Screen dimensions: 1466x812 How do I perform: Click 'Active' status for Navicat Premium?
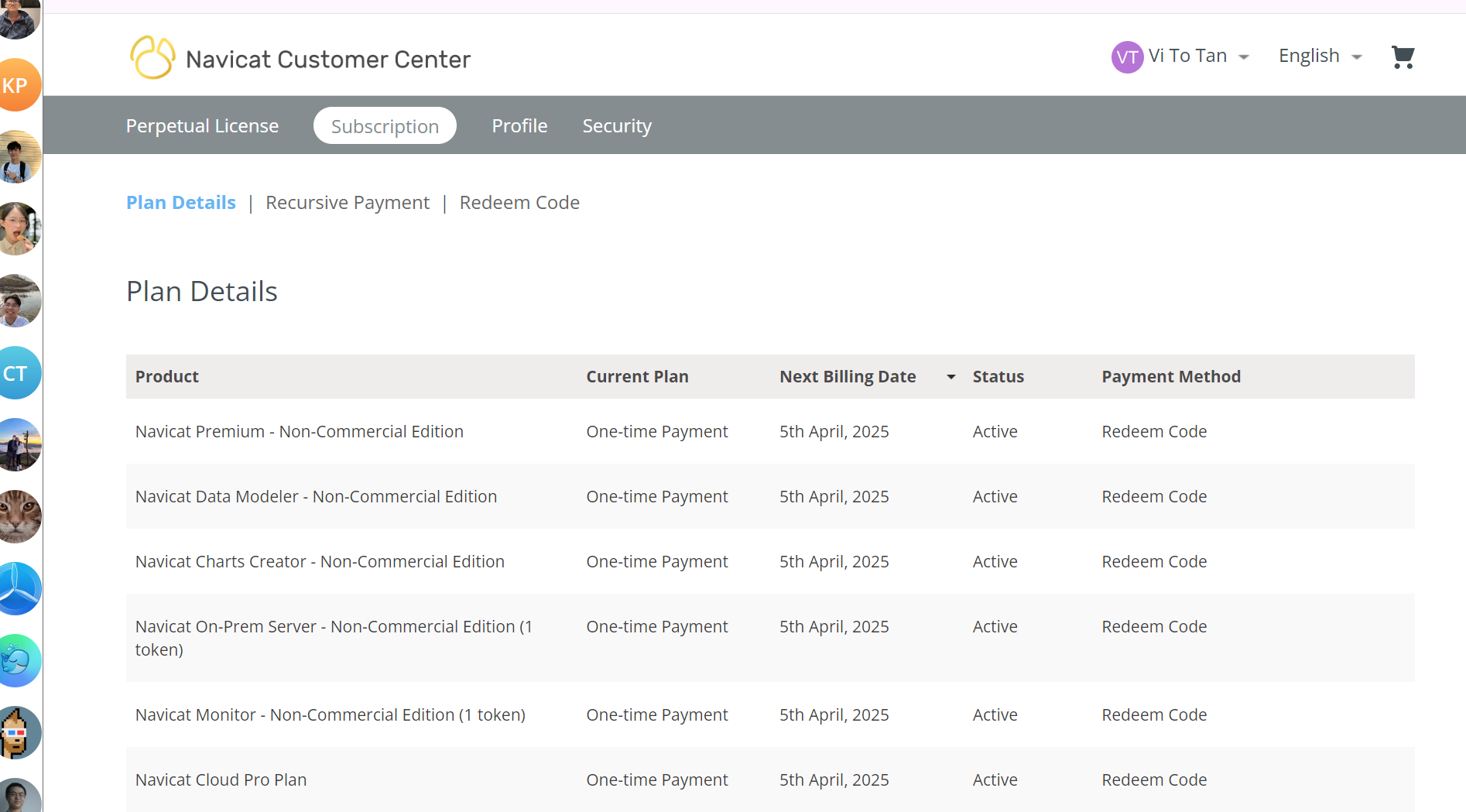pyautogui.click(x=995, y=432)
